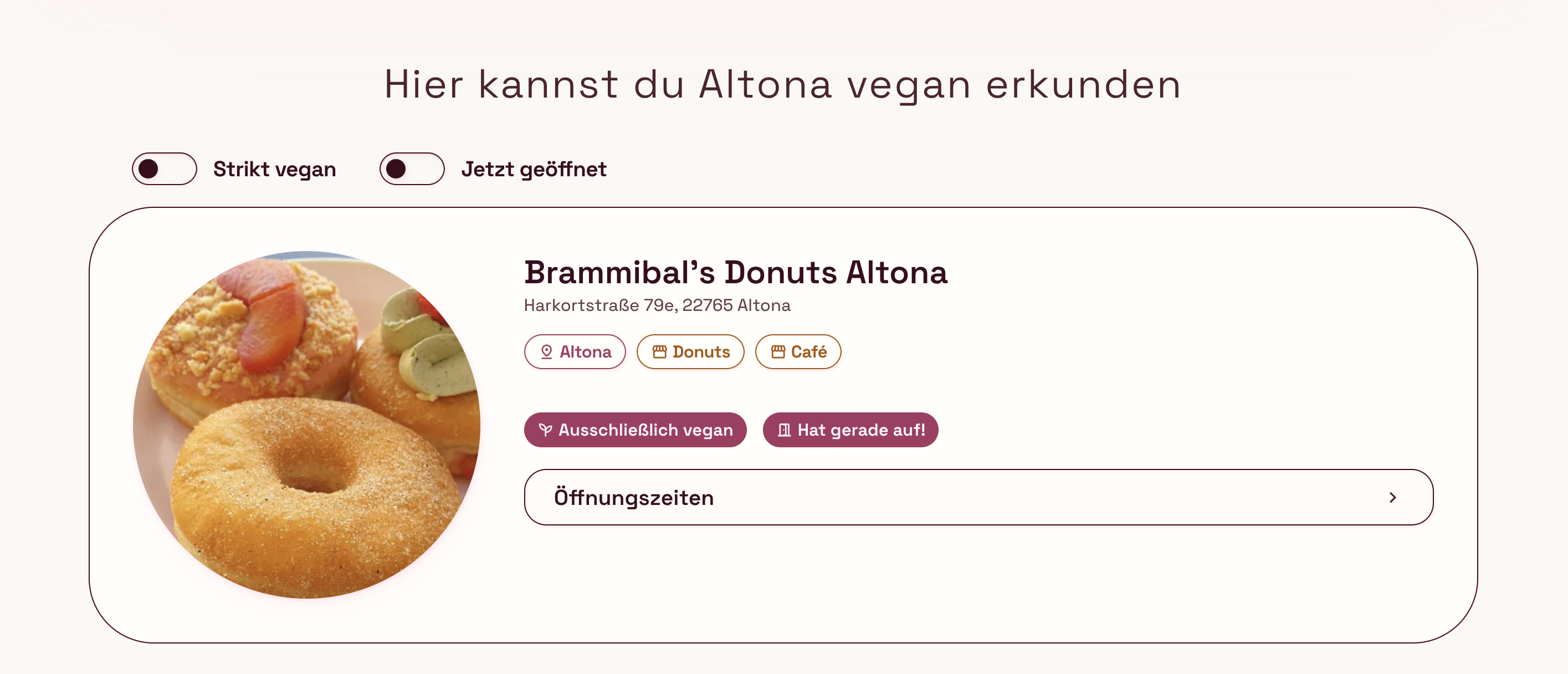This screenshot has height=674, width=1568.
Task: Click the 'Jetzt geöffnet' filter label text
Action: click(x=533, y=168)
